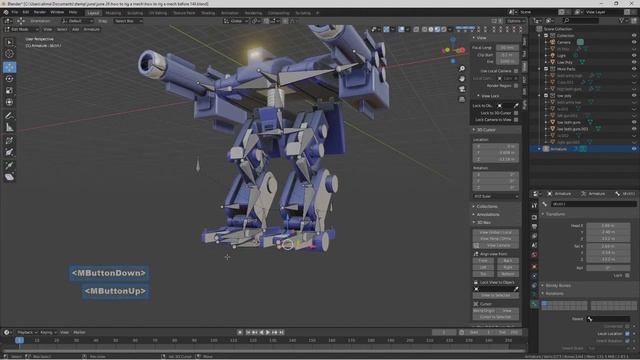Open the Render properties tab icon
Image resolution: width=640 pixels, height=360 pixels.
tap(534, 217)
